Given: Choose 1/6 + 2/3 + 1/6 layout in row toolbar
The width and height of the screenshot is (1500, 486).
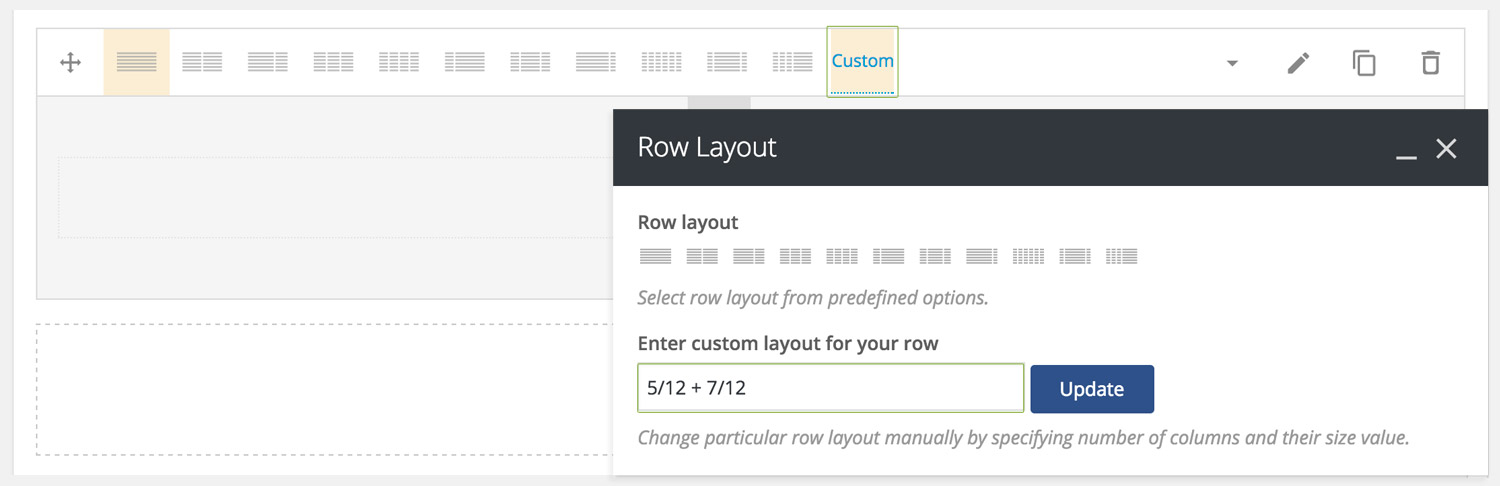Looking at the screenshot, I should (x=727, y=62).
